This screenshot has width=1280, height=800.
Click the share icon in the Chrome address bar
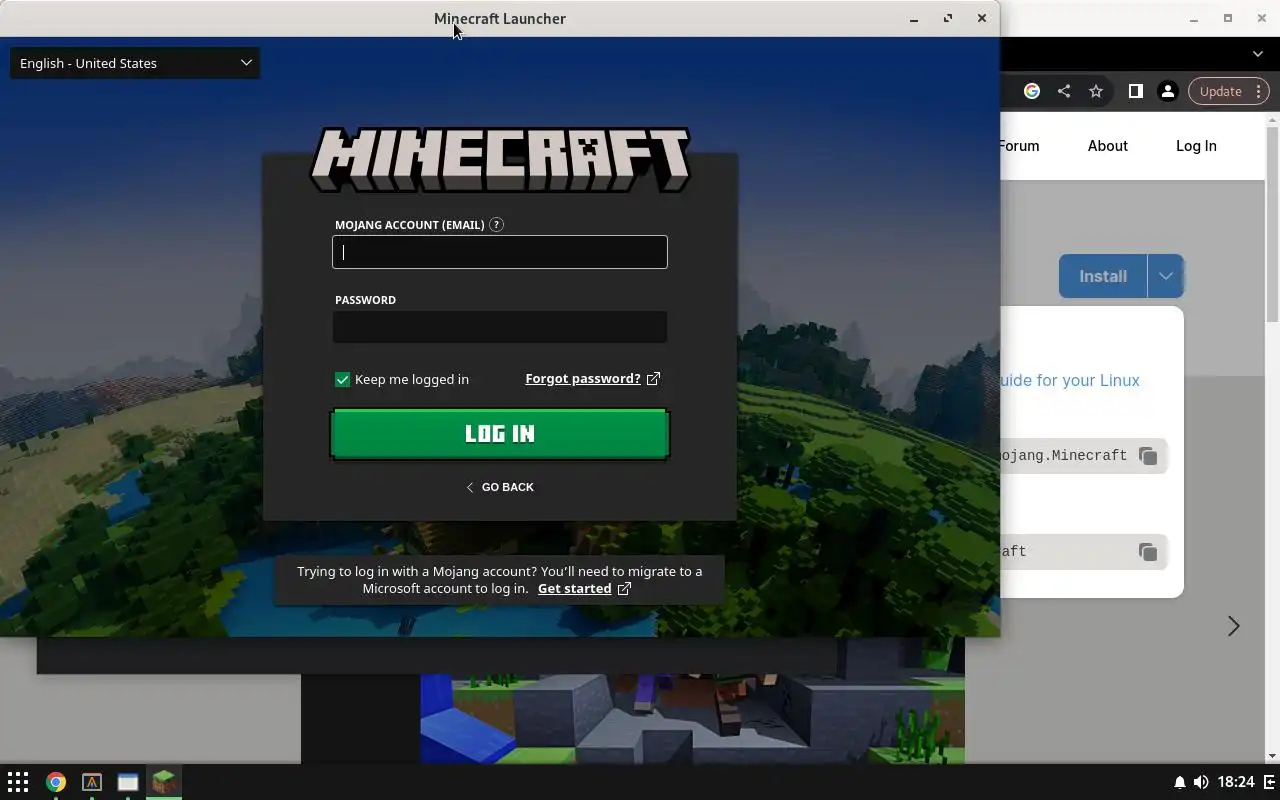tap(1064, 91)
